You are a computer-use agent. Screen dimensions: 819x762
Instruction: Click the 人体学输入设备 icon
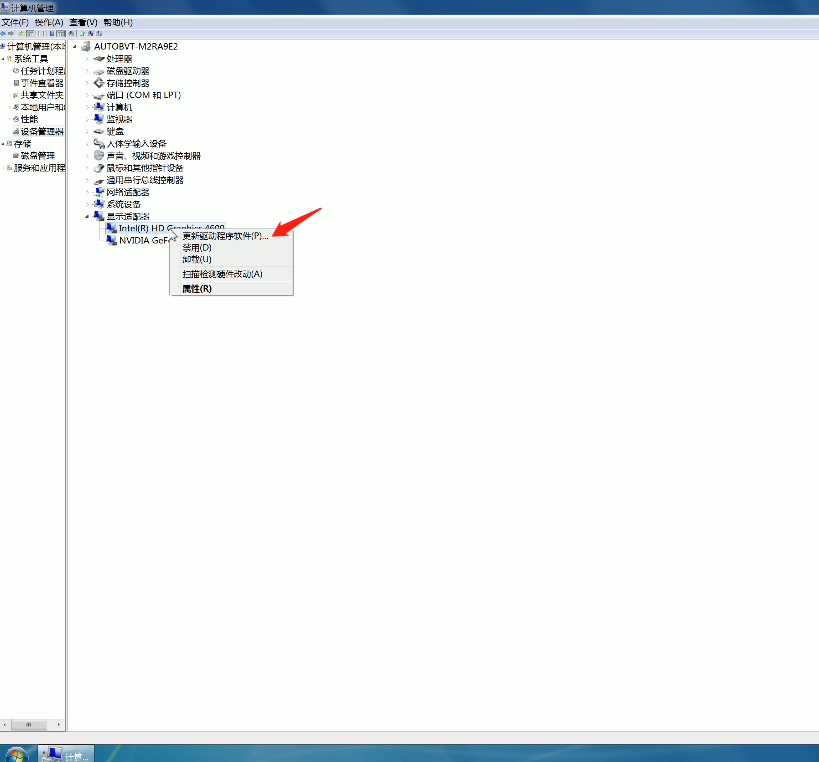(99, 144)
